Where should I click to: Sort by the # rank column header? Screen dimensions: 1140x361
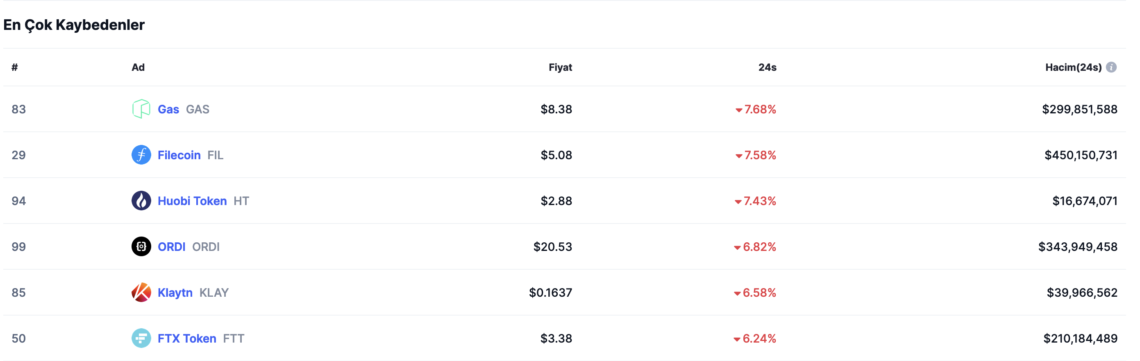[15, 67]
